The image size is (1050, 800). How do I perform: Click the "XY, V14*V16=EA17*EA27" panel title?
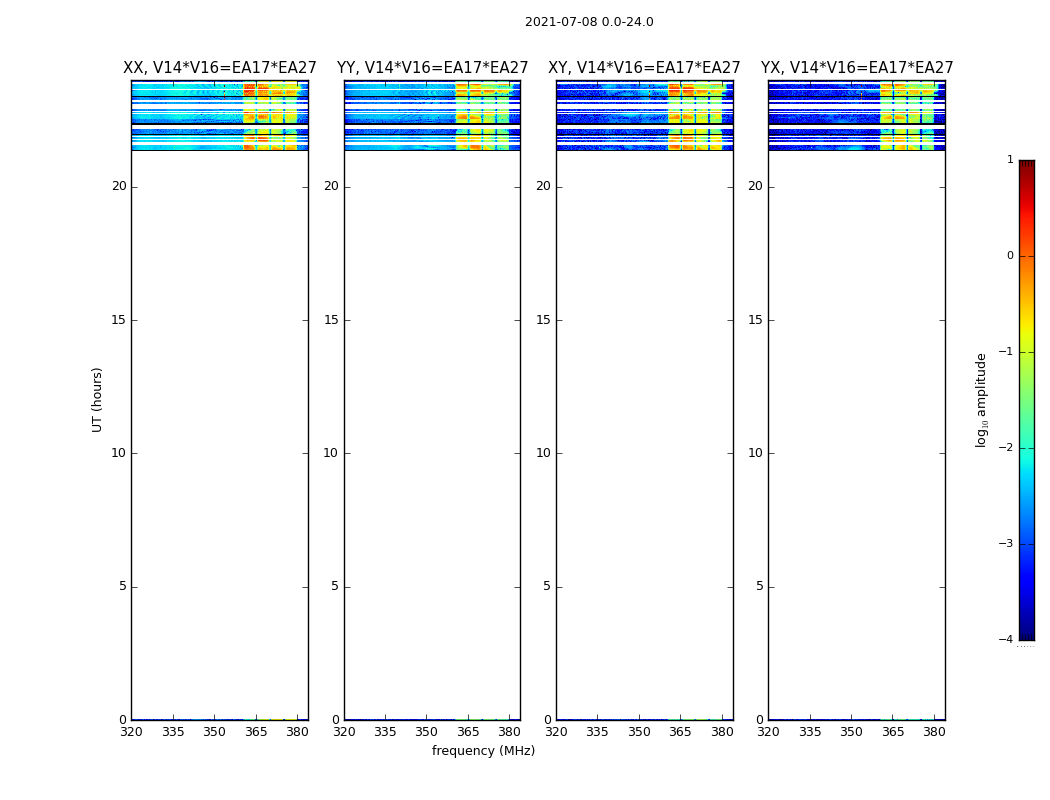point(644,68)
